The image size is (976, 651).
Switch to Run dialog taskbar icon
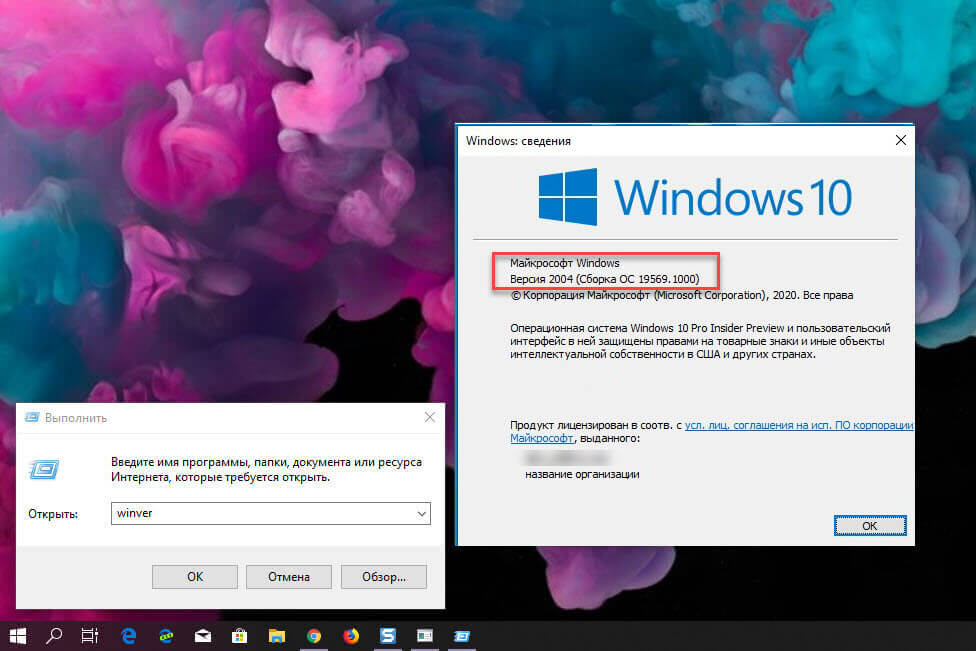(x=462, y=635)
